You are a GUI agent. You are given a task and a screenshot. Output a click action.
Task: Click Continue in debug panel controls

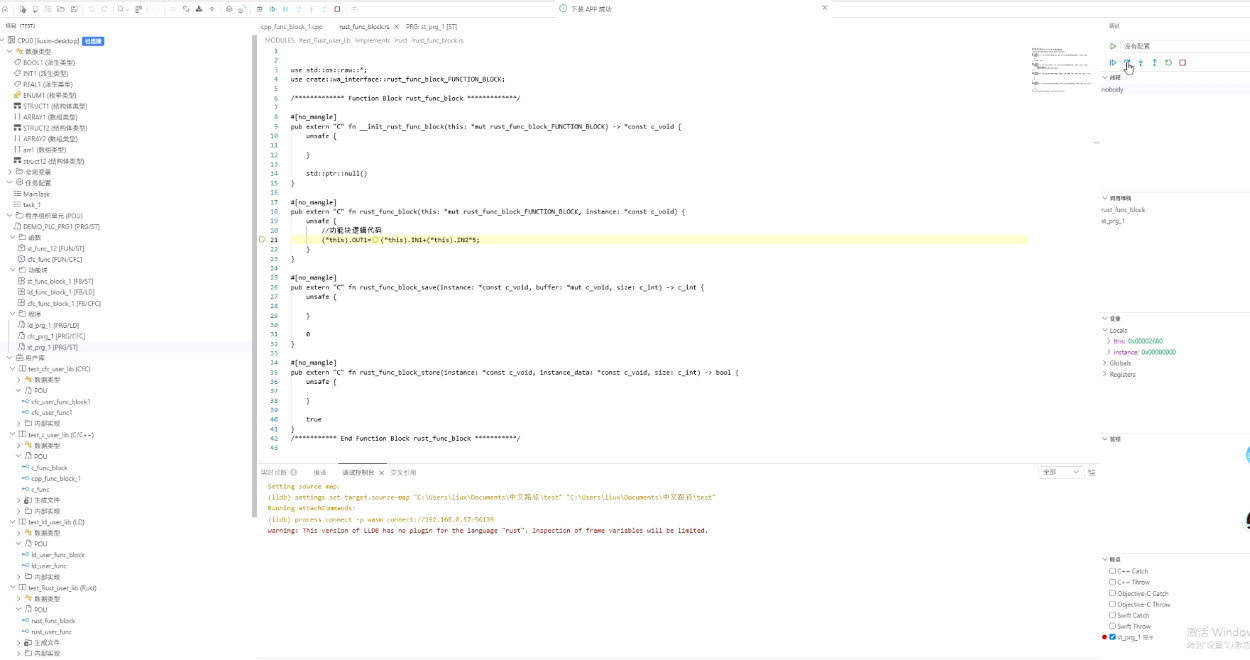pyautogui.click(x=1112, y=62)
